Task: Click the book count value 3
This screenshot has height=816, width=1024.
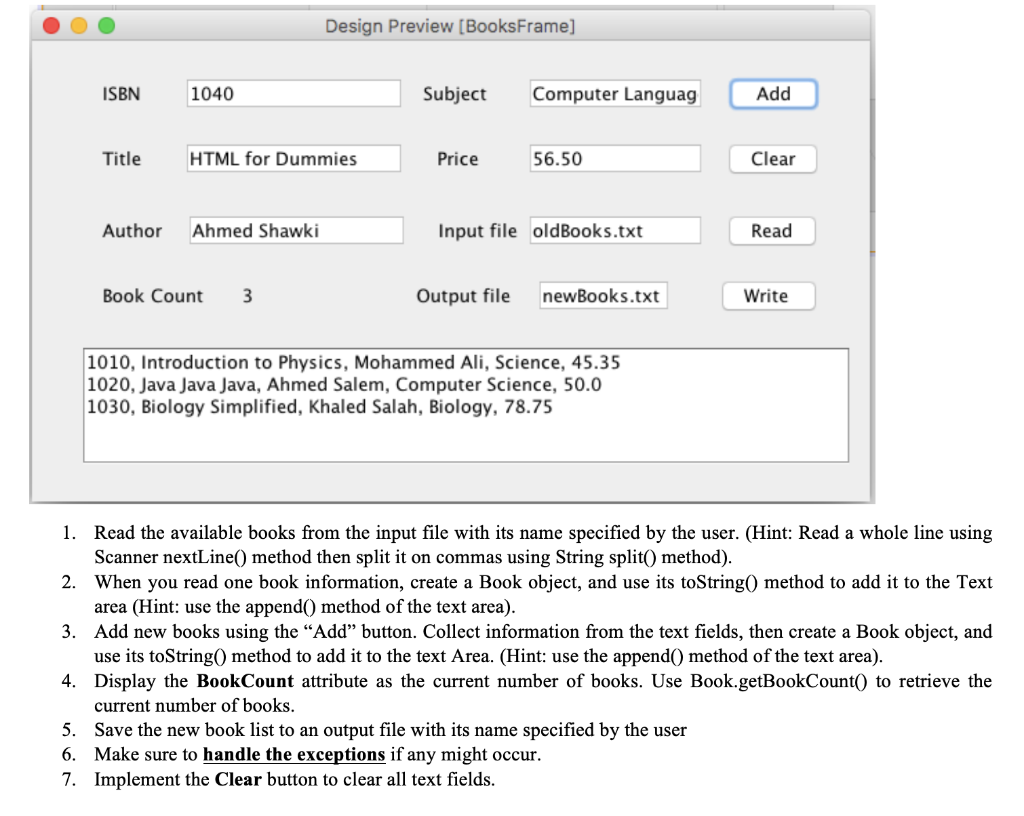Action: coord(246,295)
